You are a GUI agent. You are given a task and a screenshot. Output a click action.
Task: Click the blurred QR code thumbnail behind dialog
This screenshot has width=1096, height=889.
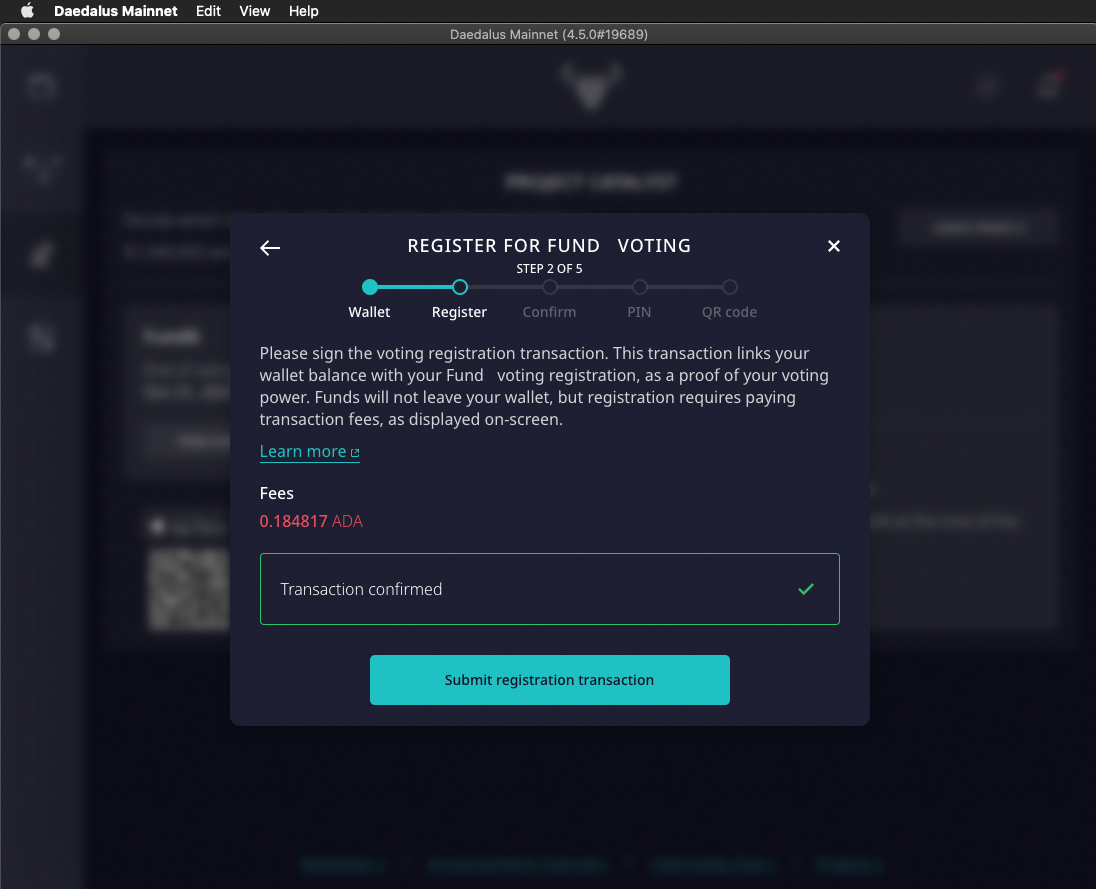point(188,590)
